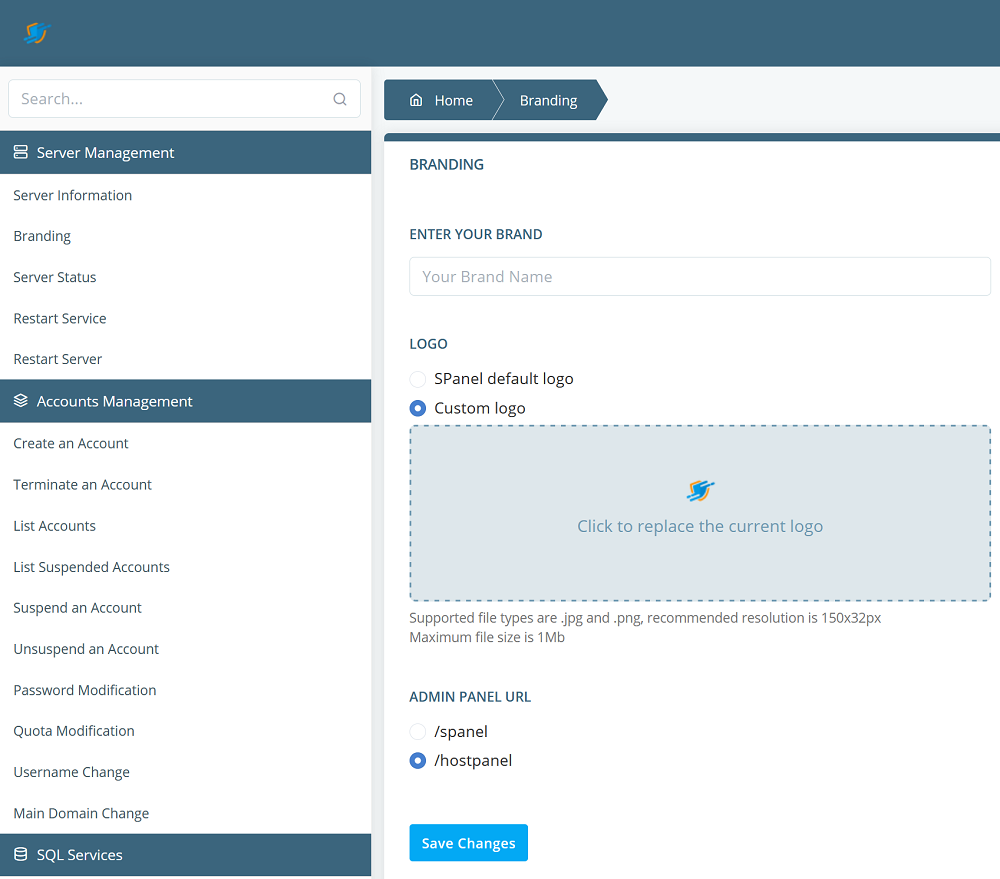Open List Suspended Accounts

(91, 567)
